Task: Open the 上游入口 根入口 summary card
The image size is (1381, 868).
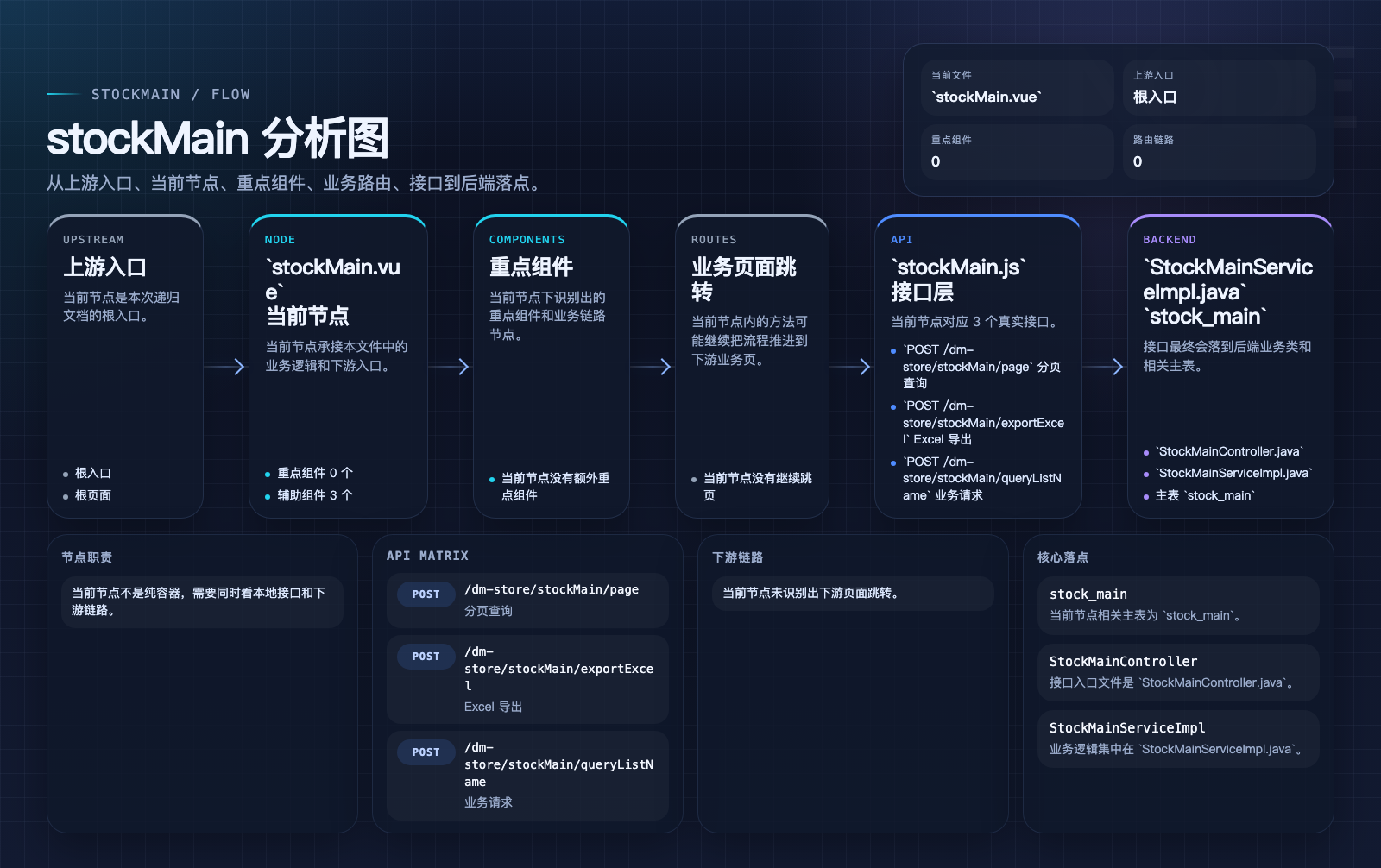Action: click(1219, 87)
